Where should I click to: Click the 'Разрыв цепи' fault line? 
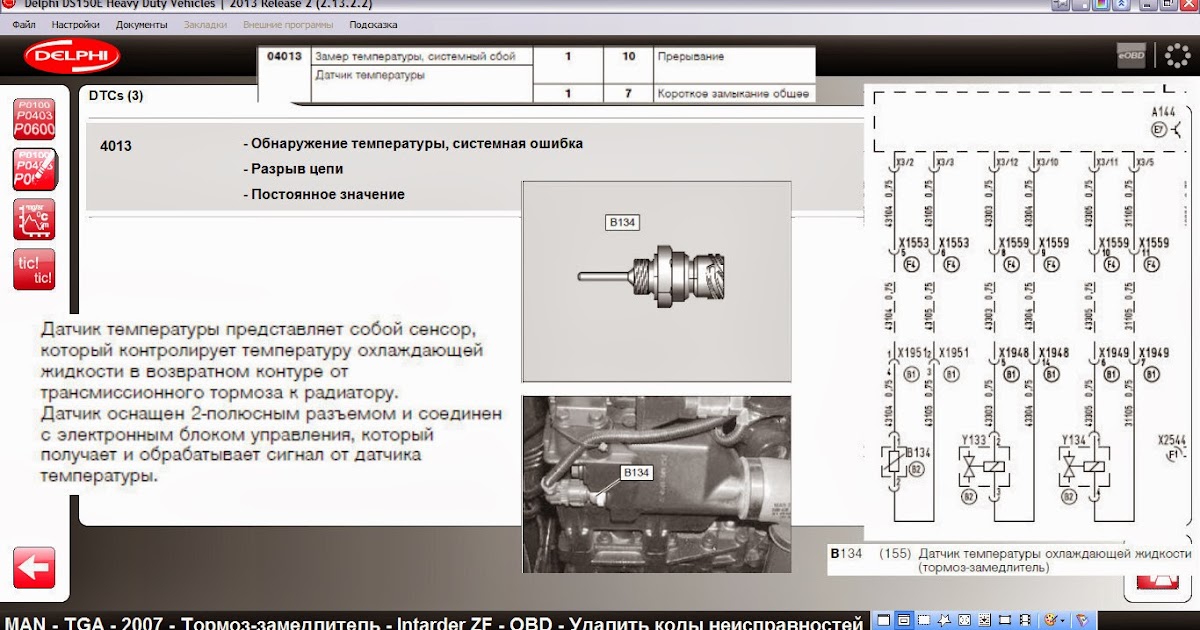(x=293, y=169)
